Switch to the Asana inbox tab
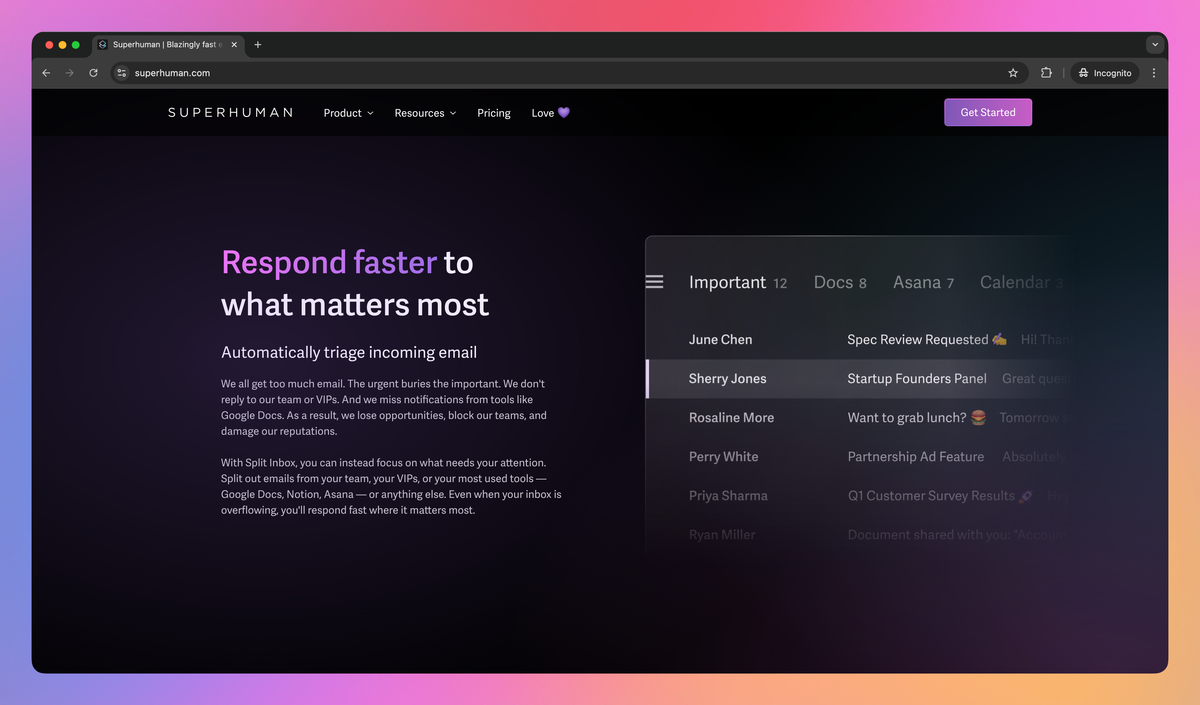The width and height of the screenshot is (1200, 705). [923, 282]
